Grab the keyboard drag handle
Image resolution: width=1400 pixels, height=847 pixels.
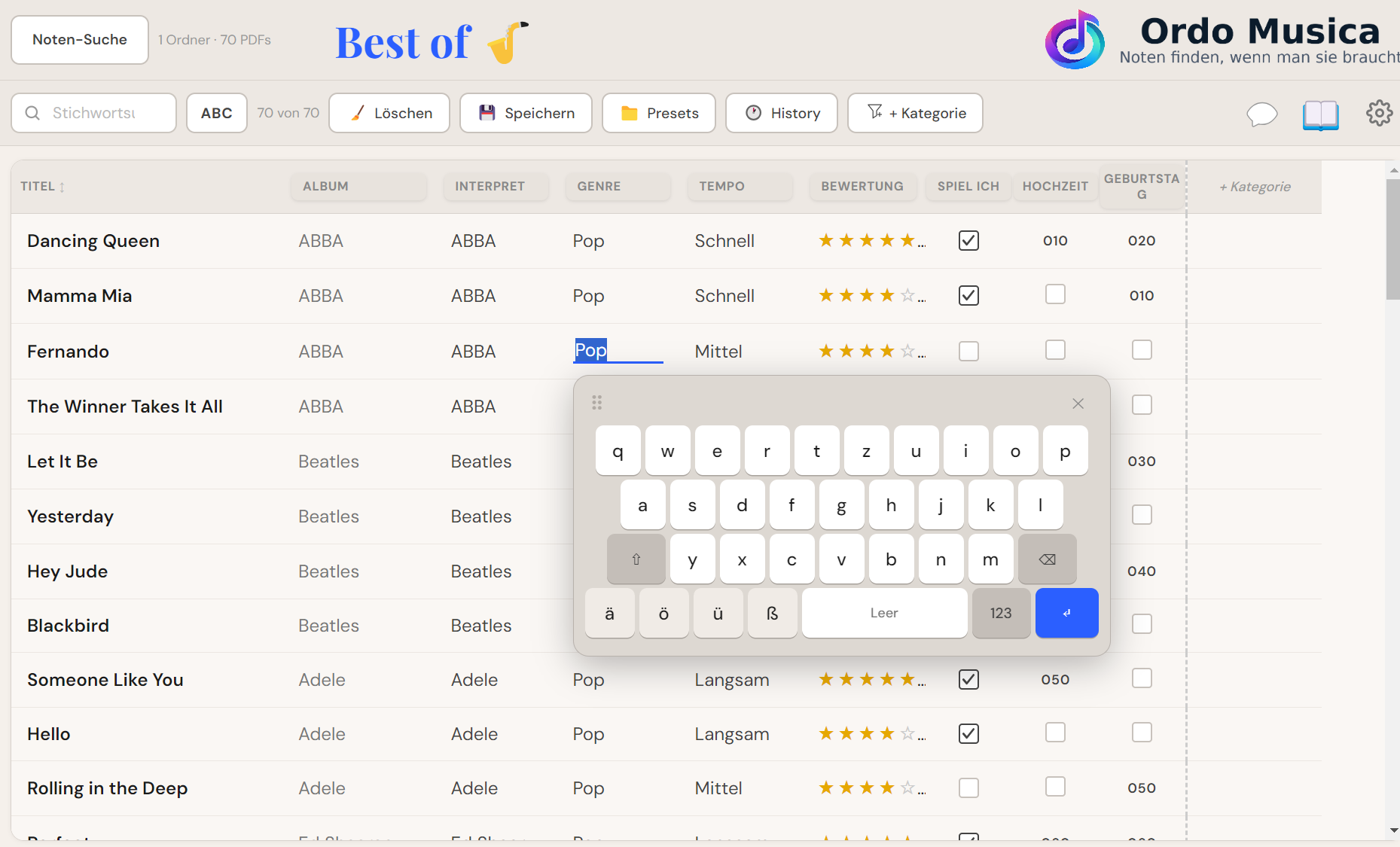[597, 403]
